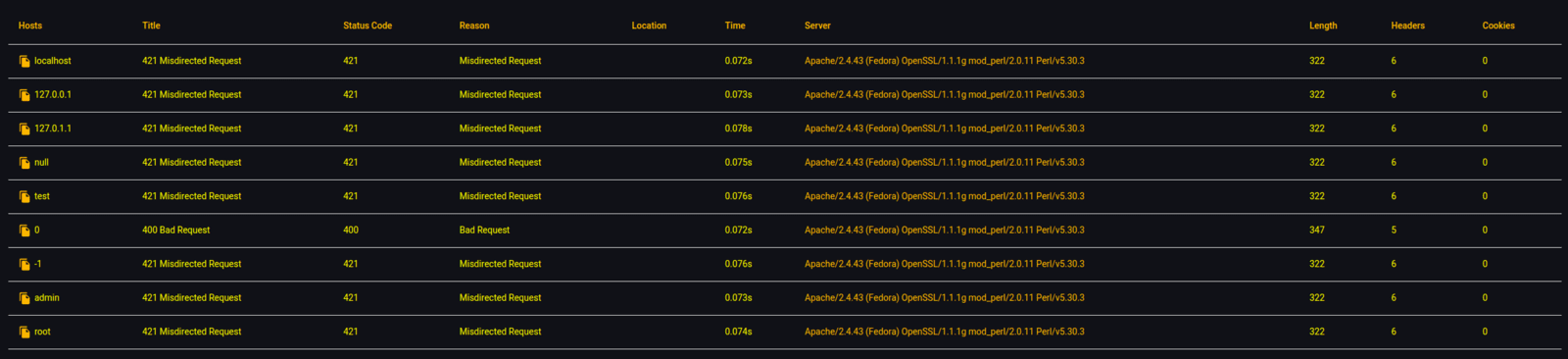
Task: Copy the test host entry
Action: [x=24, y=196]
